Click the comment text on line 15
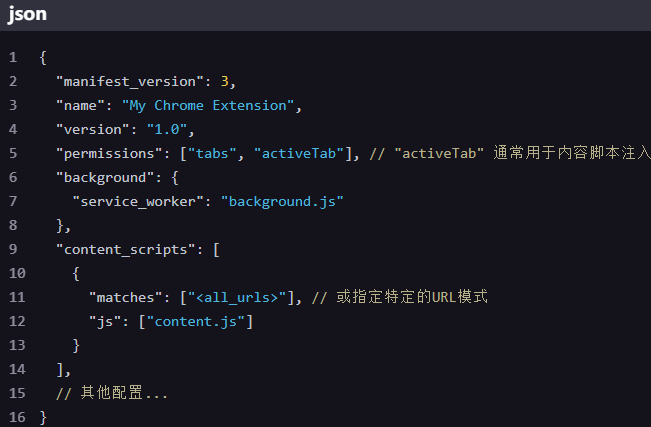 point(112,393)
